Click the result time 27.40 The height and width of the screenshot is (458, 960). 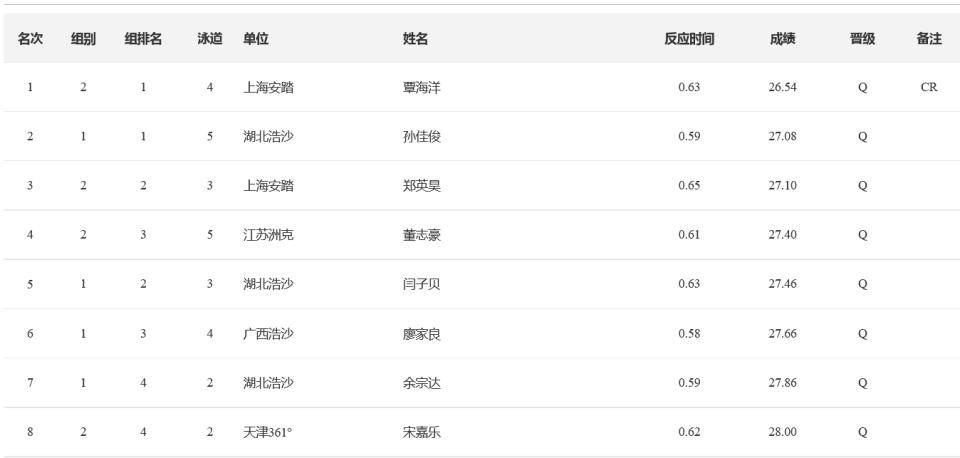783,235
